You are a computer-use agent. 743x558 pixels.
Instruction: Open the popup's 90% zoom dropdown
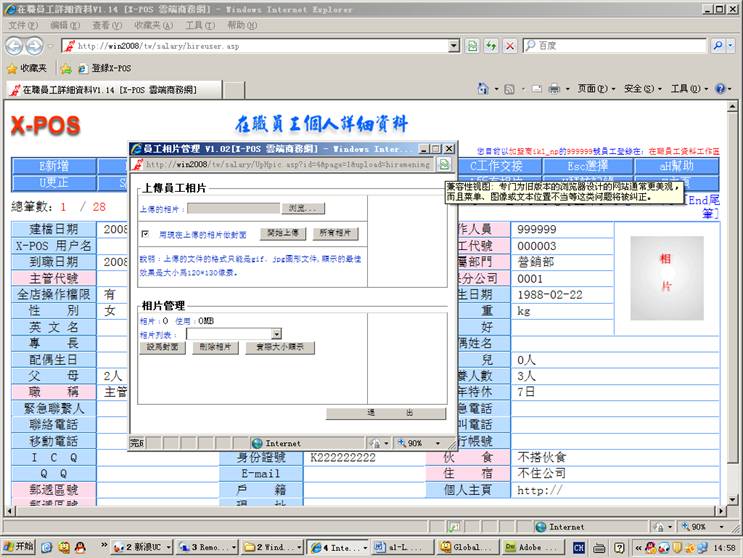422,443
